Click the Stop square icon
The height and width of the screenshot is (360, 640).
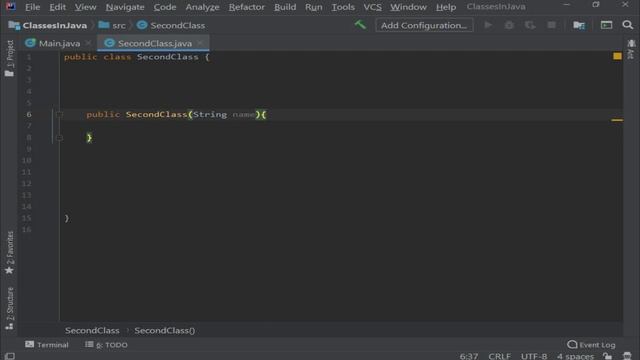point(551,25)
